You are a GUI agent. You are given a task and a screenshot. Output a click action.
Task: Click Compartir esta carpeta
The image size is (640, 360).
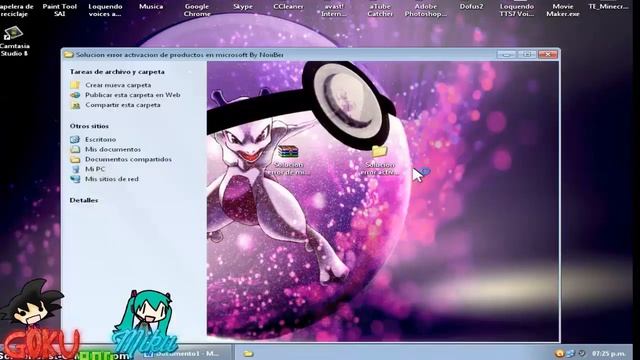(x=122, y=105)
